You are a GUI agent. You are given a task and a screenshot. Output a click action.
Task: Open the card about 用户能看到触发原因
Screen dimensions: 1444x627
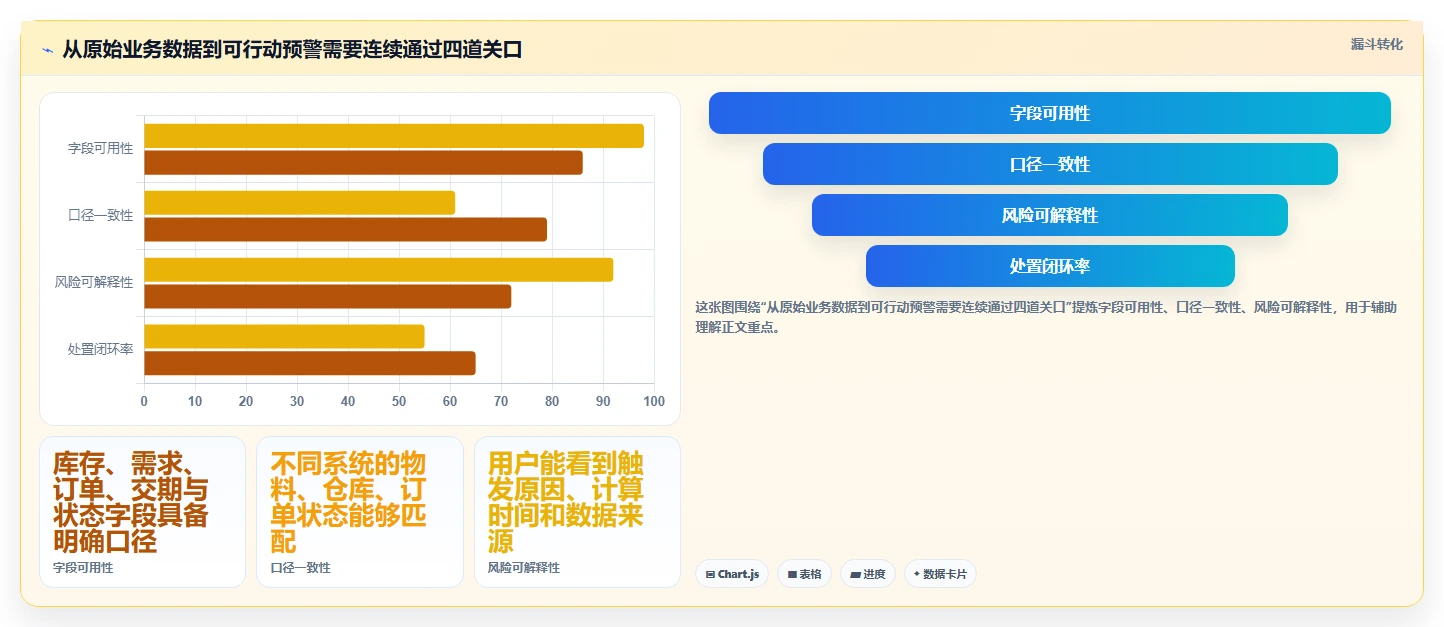pyautogui.click(x=577, y=512)
